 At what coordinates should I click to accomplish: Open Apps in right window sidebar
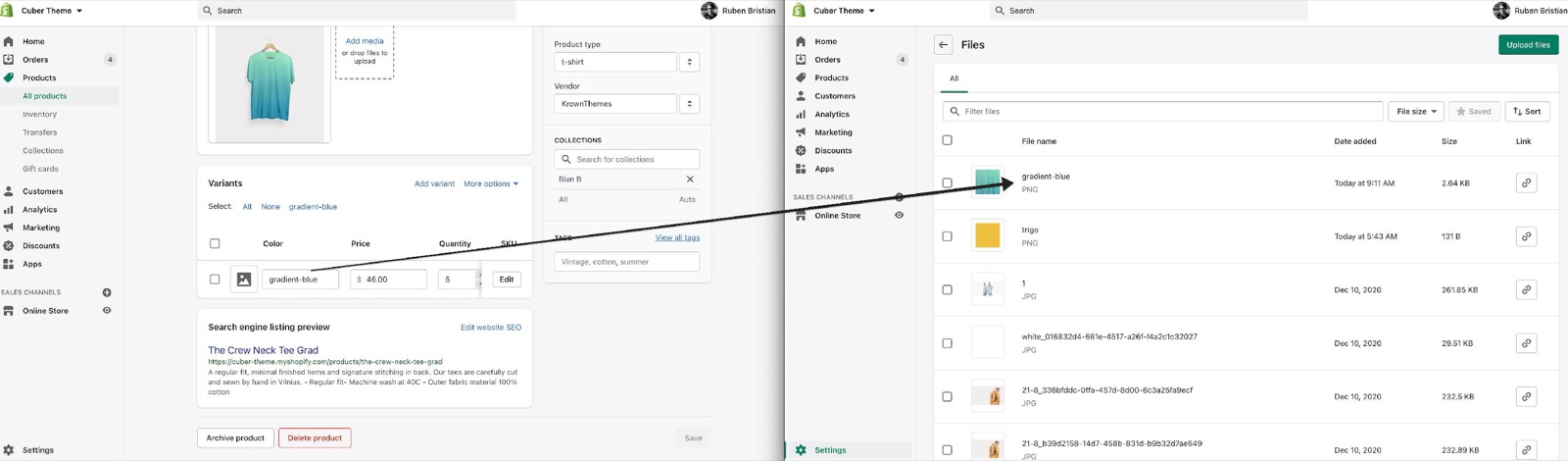[824, 169]
